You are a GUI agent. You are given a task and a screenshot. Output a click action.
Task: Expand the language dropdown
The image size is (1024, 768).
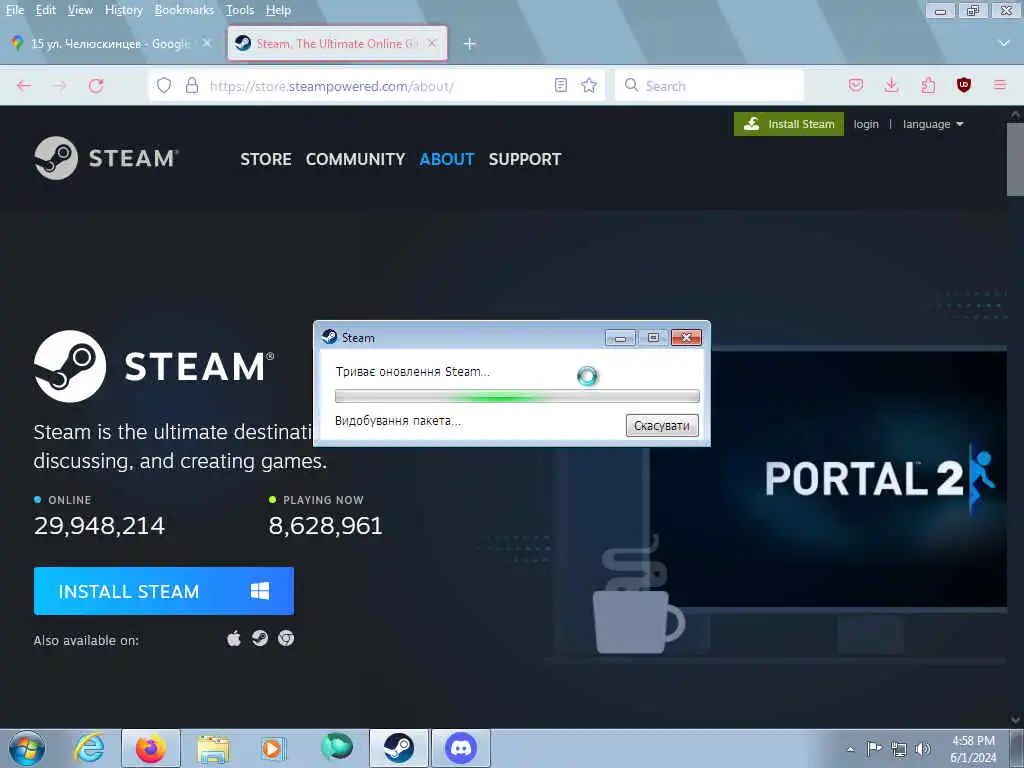click(x=933, y=124)
